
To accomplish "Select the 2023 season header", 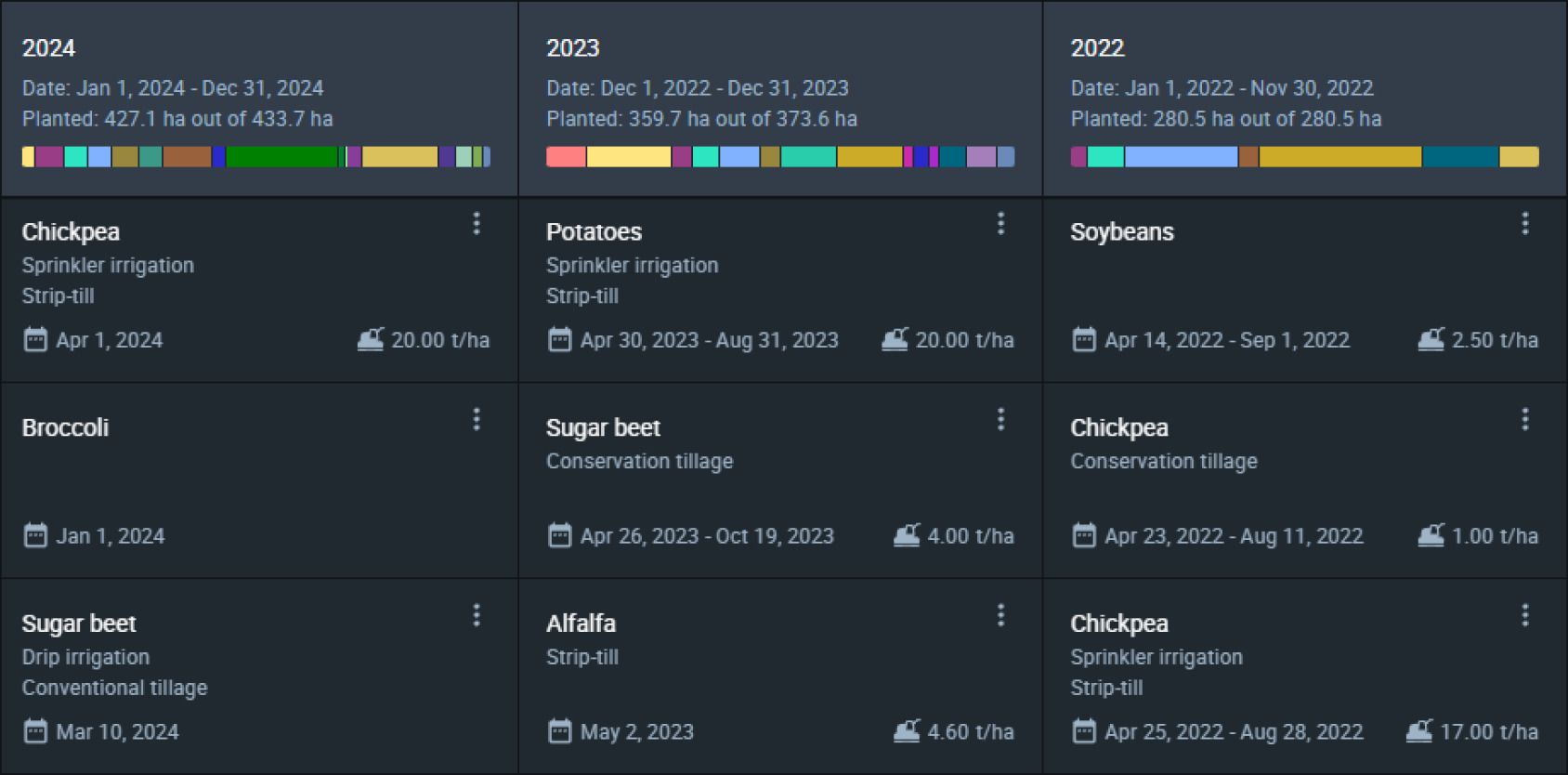I will (780, 99).
